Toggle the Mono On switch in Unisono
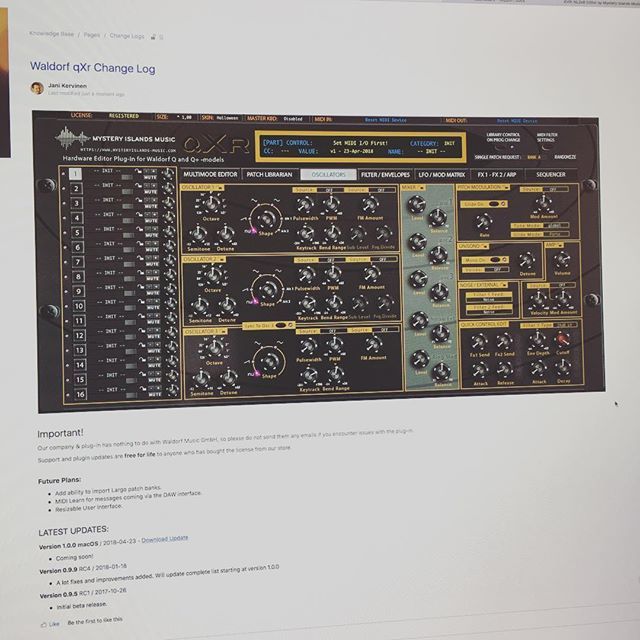This screenshot has height=640, width=640. pos(495,260)
